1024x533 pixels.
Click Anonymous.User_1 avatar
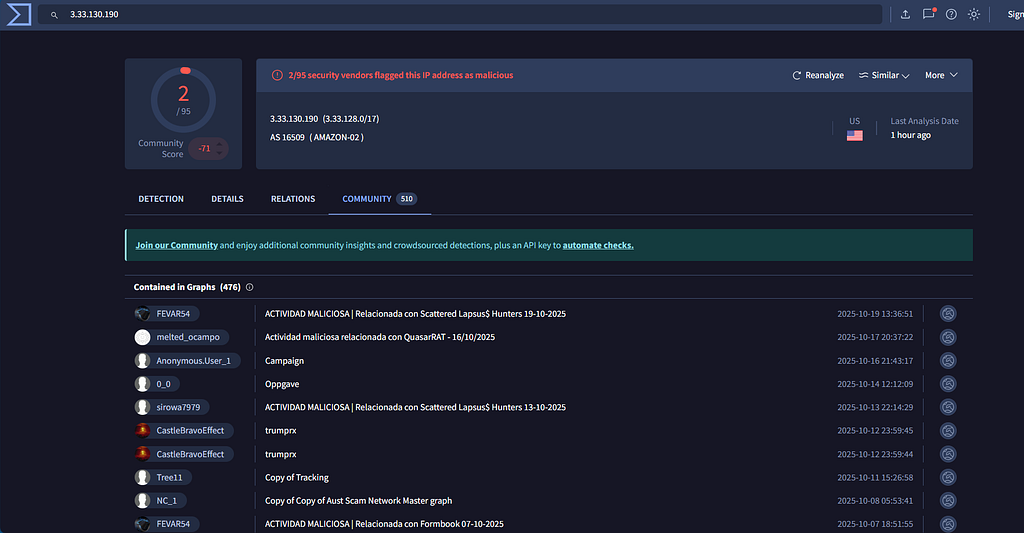(142, 361)
